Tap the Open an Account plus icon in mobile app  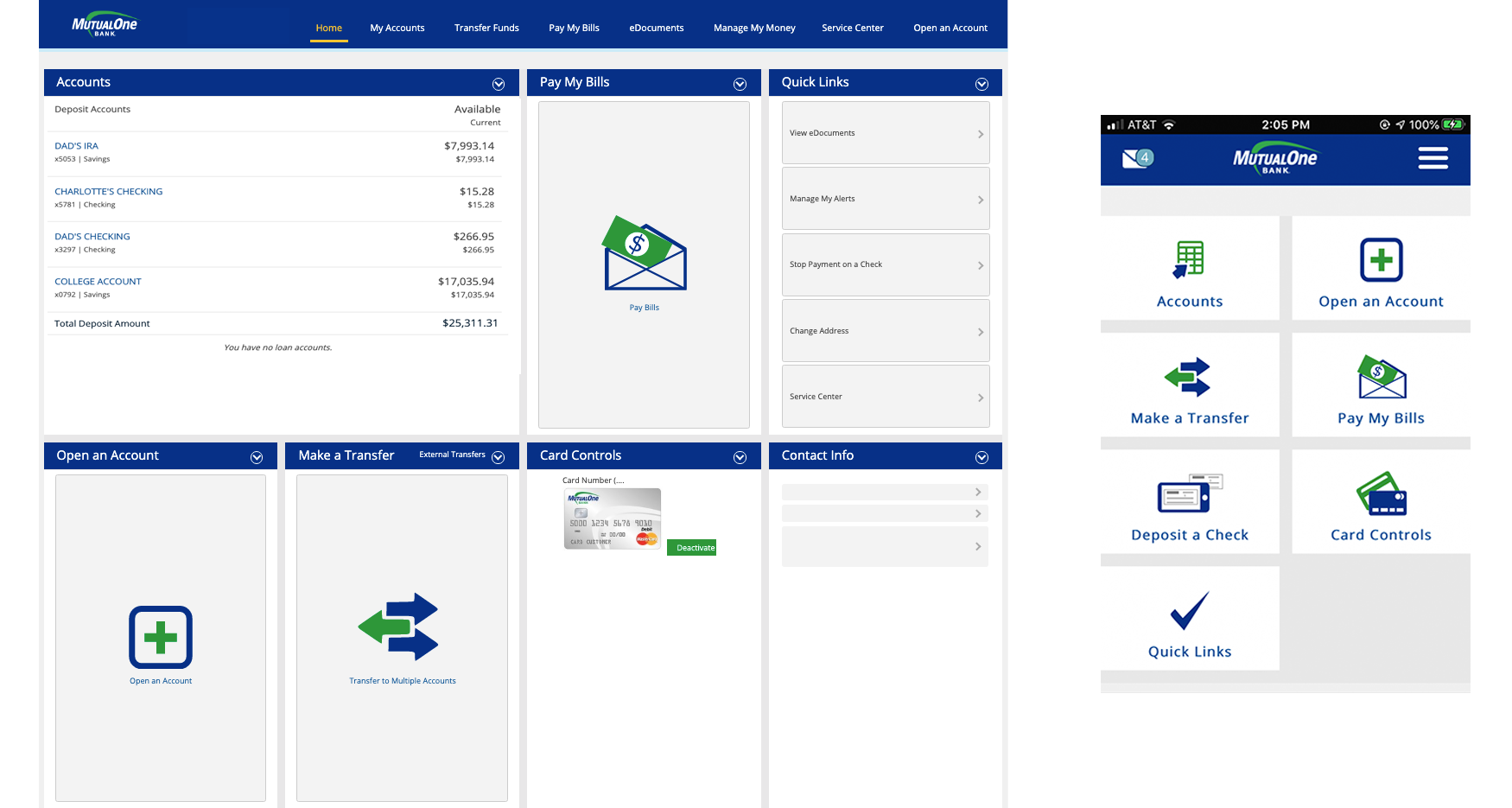1381,261
